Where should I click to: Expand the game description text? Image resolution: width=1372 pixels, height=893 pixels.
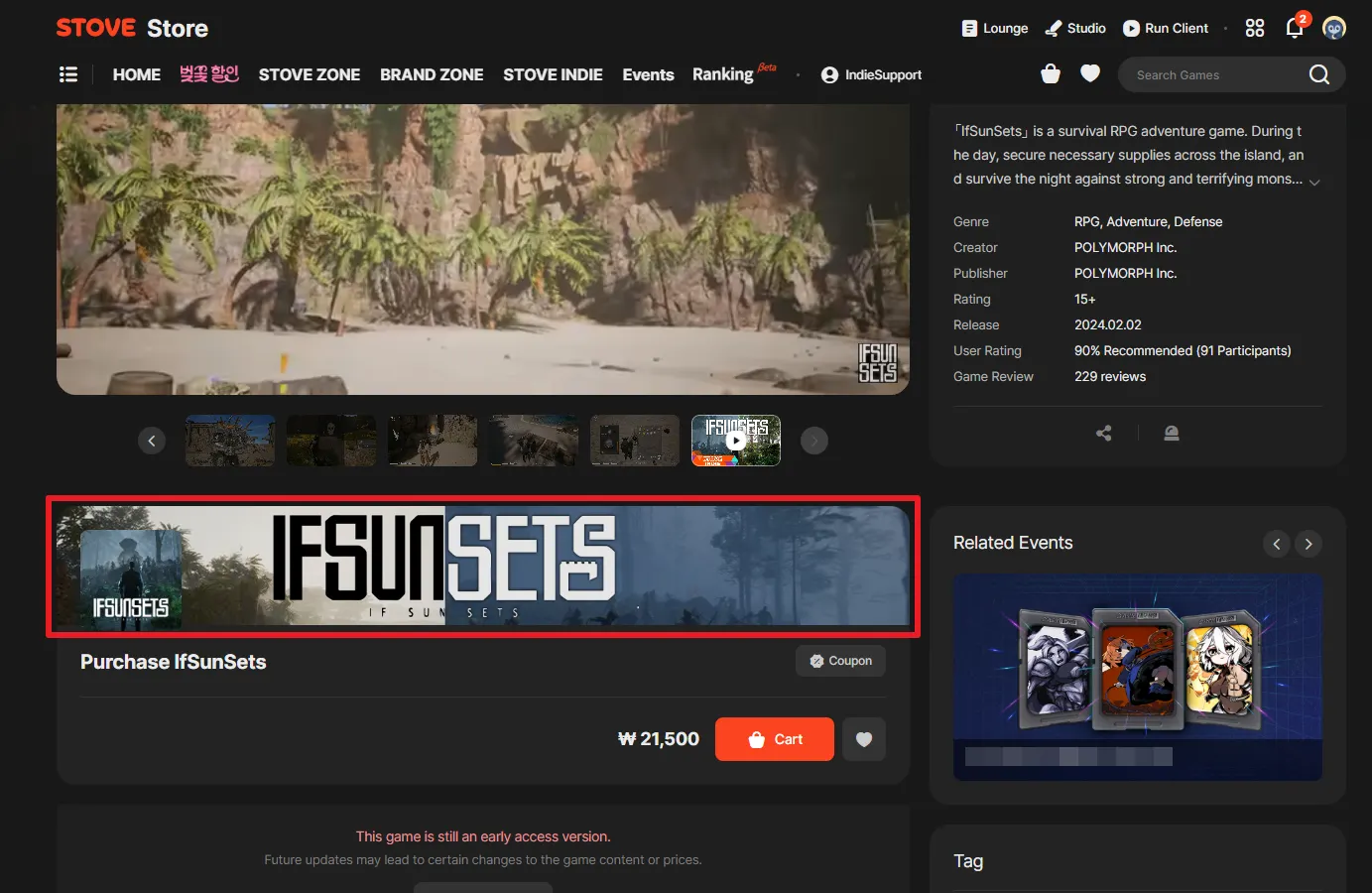(x=1314, y=183)
